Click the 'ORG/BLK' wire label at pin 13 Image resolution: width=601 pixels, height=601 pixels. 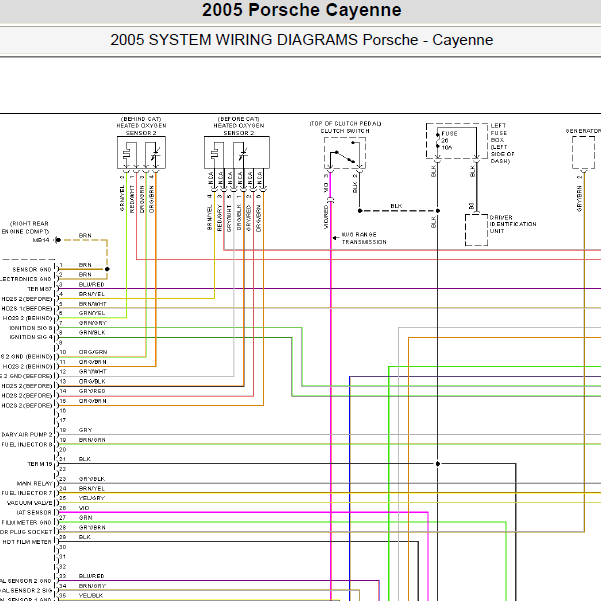pyautogui.click(x=92, y=381)
